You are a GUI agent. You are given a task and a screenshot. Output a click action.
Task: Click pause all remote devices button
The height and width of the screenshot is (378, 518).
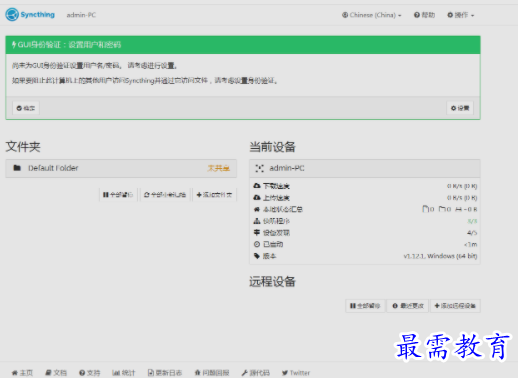365,306
